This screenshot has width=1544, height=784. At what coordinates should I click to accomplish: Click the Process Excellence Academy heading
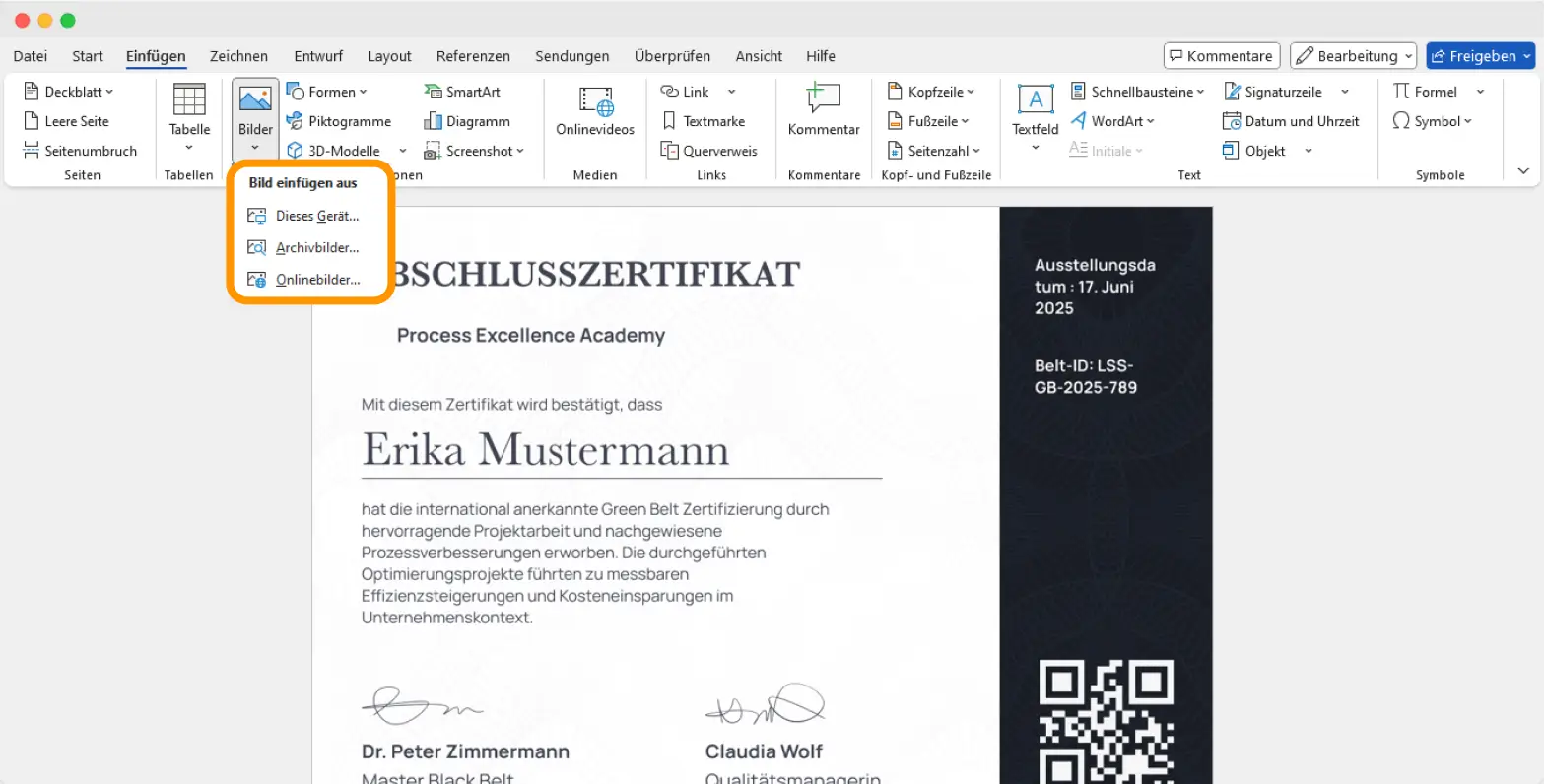[x=531, y=335]
